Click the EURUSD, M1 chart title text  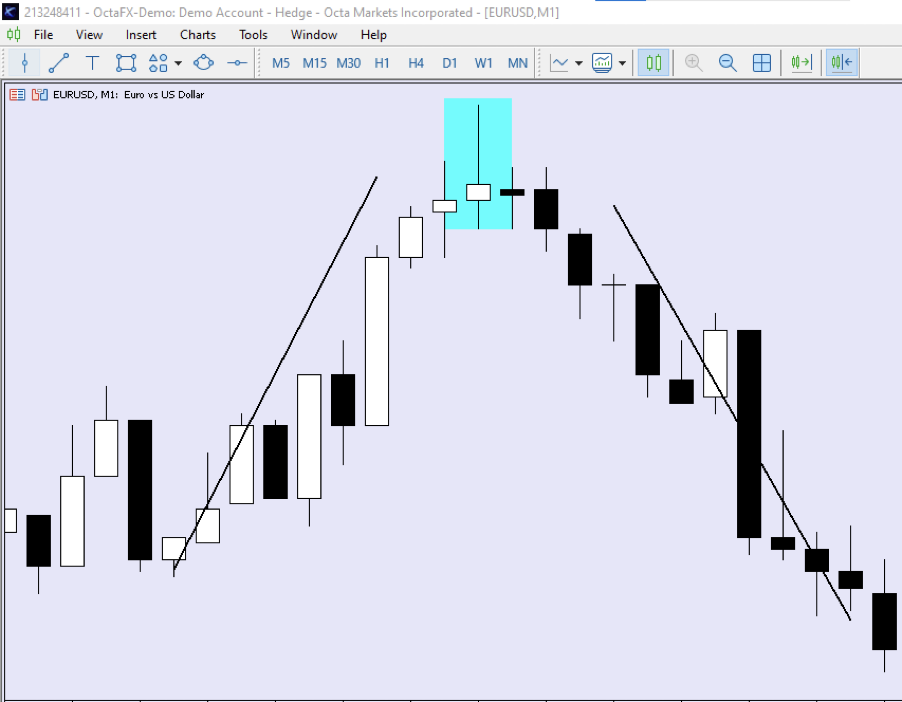tap(128, 95)
